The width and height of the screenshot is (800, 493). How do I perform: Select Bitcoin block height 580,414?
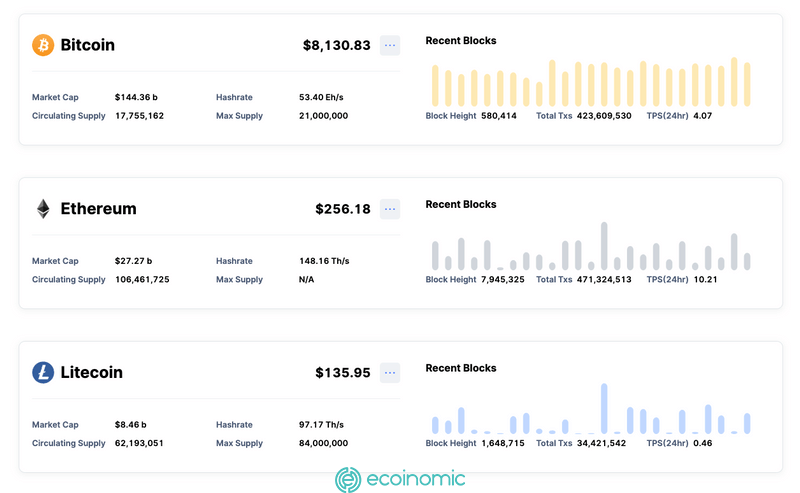click(x=499, y=116)
